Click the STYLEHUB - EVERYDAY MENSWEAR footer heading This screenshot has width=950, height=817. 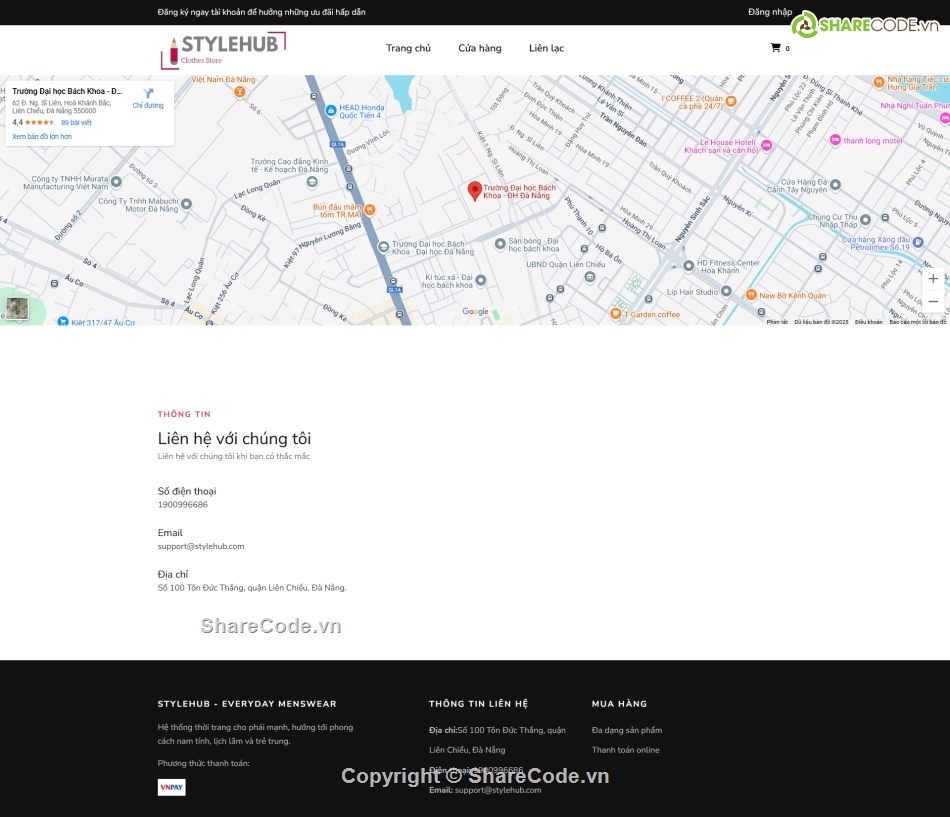[x=247, y=704]
